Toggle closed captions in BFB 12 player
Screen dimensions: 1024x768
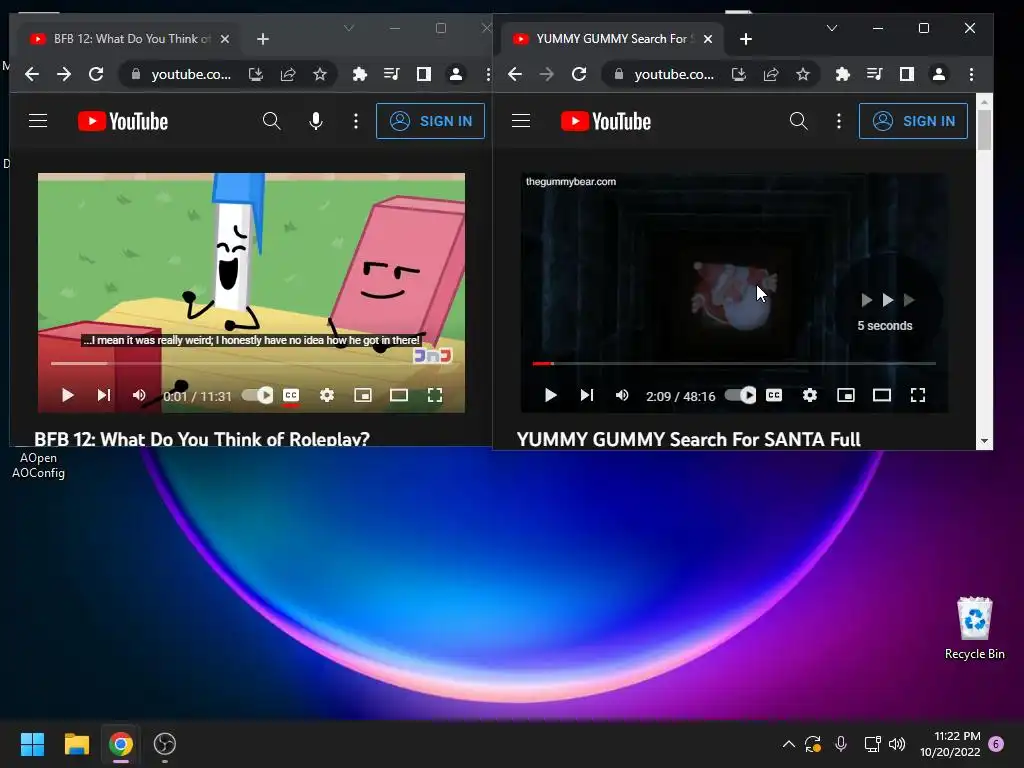(291, 395)
